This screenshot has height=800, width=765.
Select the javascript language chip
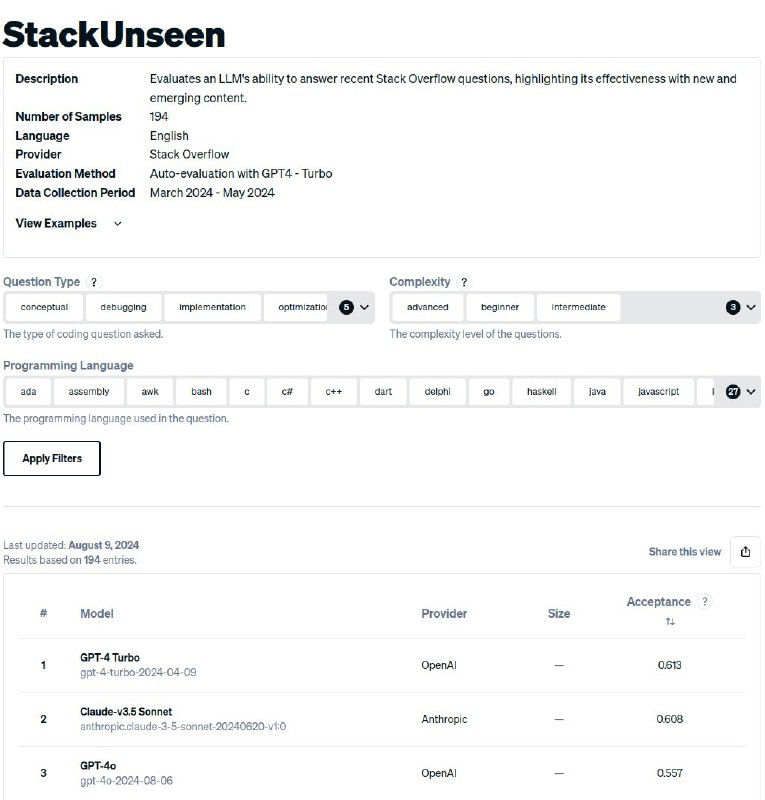(x=658, y=392)
